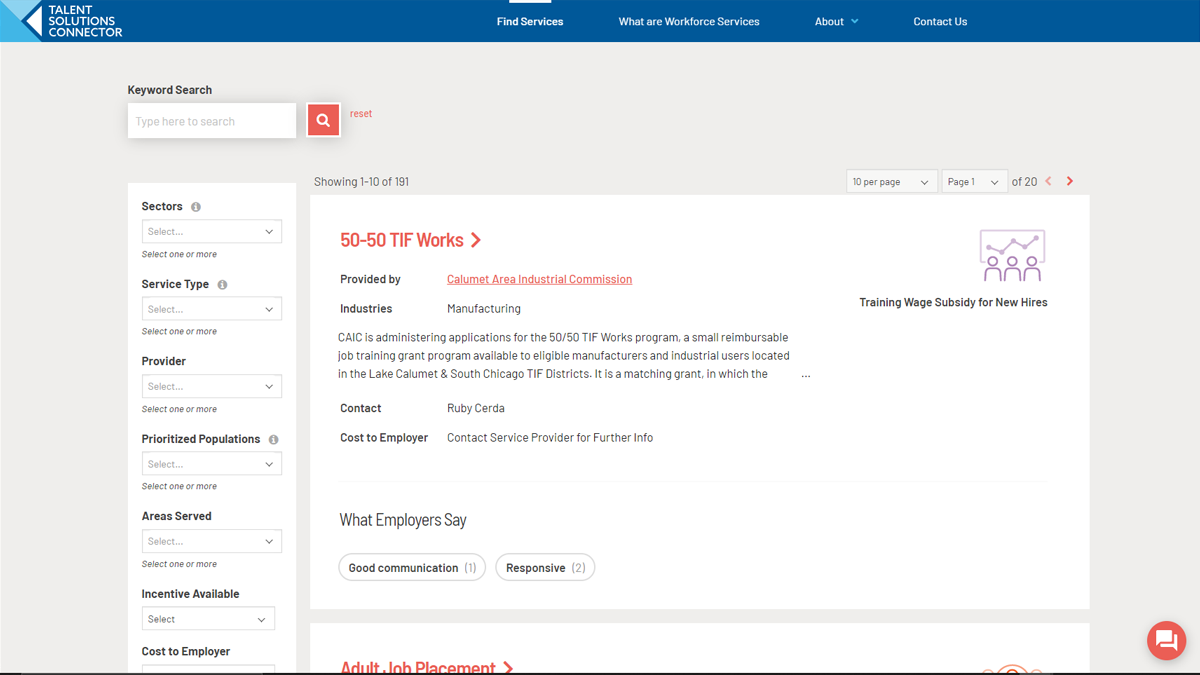
Task: Change the 10 per page dropdown
Action: click(892, 182)
